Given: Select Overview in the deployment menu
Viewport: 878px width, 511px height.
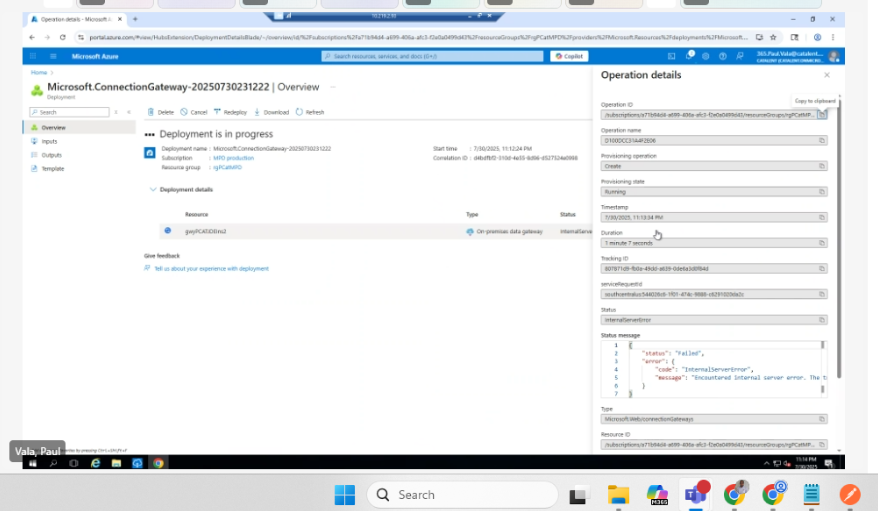Looking at the screenshot, I should [x=80, y=128].
